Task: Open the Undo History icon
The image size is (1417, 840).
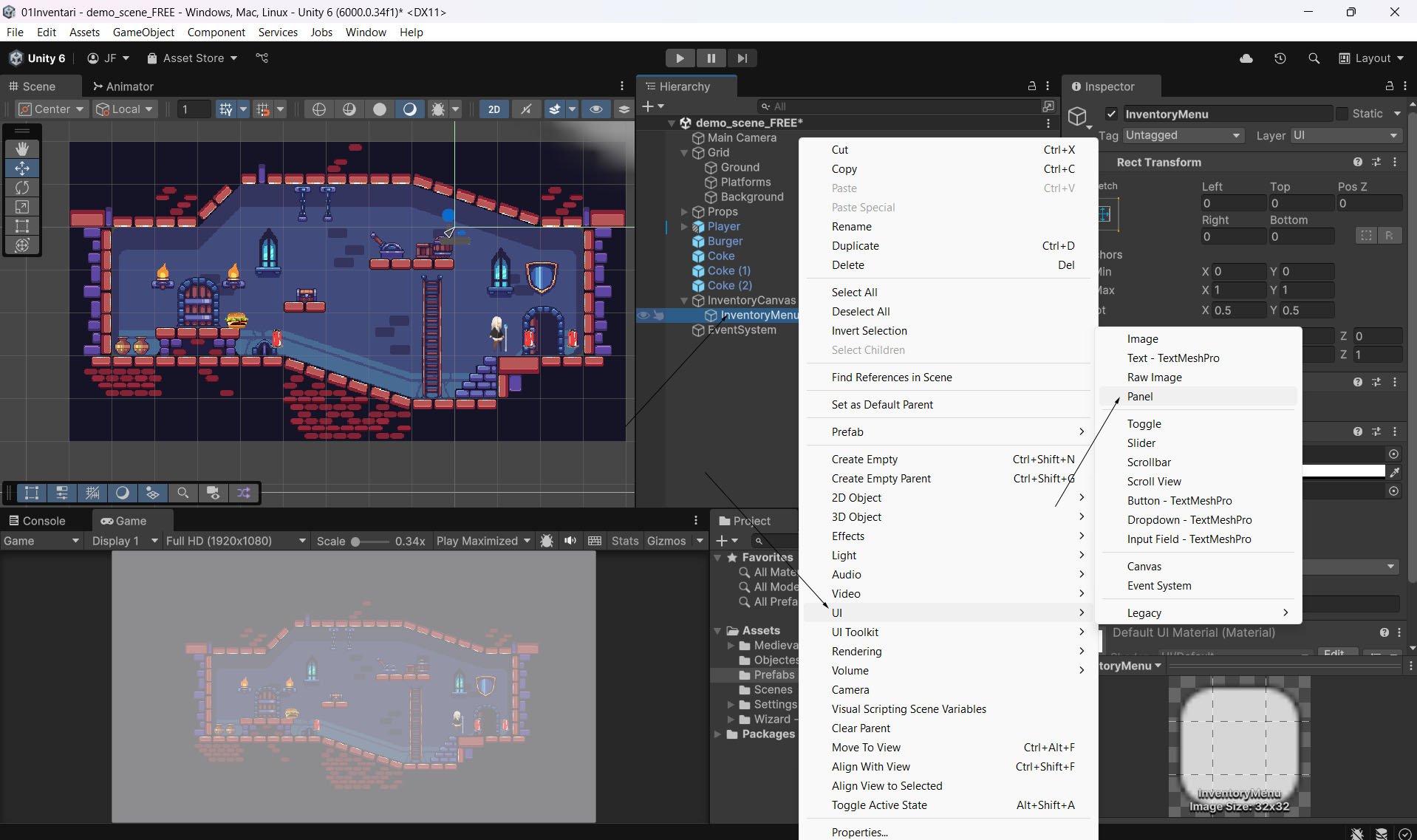Action: click(x=1280, y=58)
